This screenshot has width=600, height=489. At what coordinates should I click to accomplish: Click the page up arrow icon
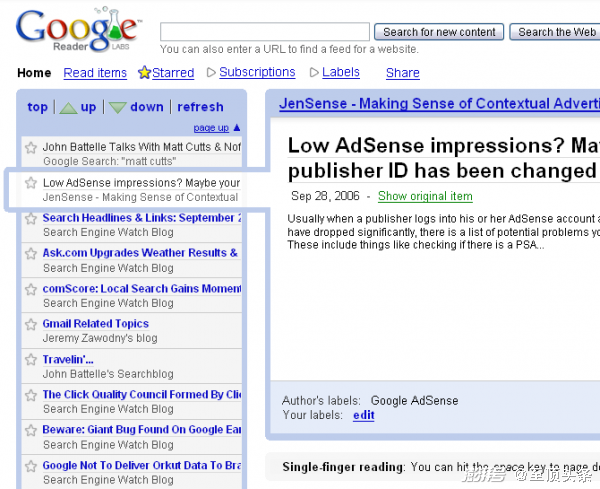[x=237, y=127]
